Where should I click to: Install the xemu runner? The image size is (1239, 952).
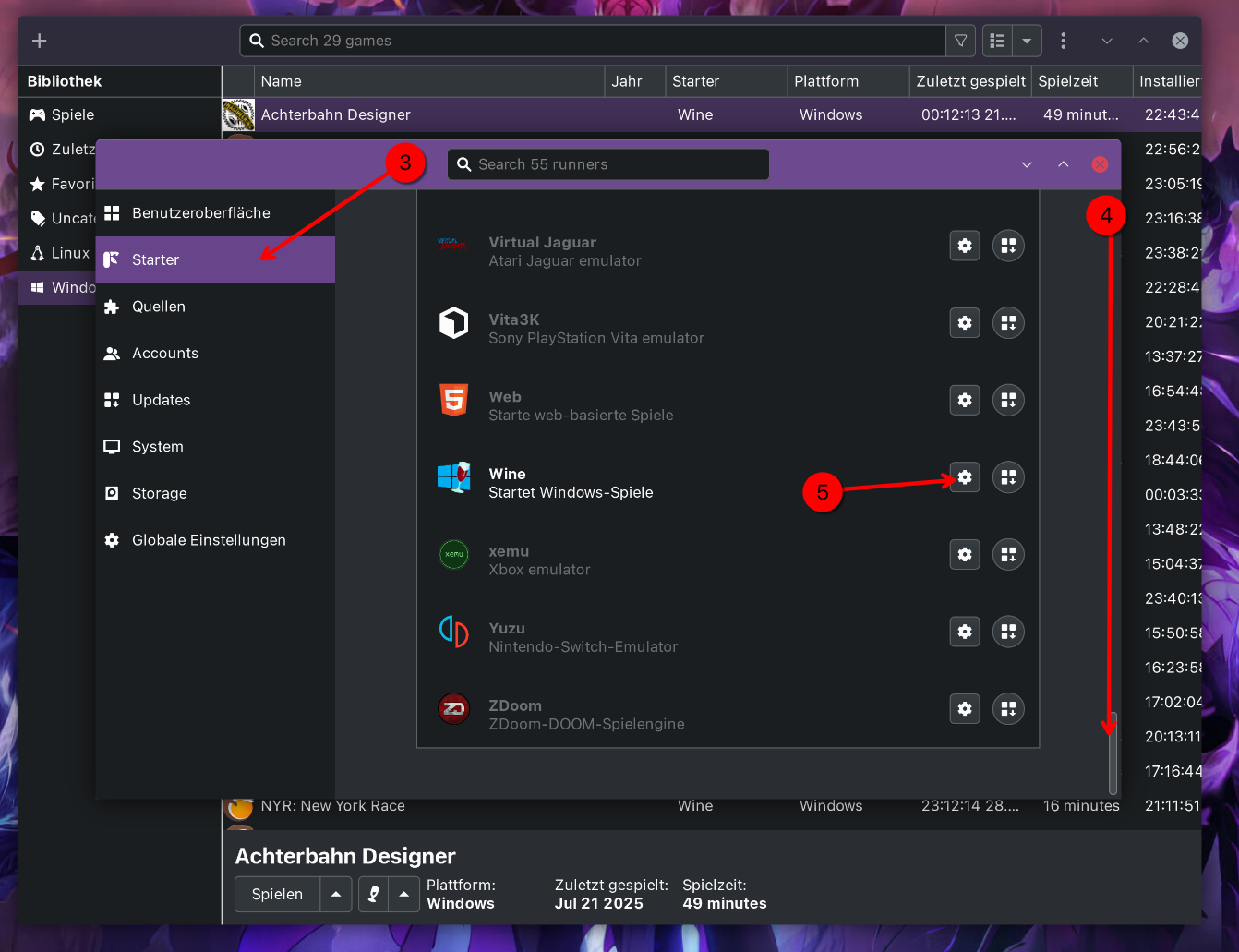coord(1008,554)
